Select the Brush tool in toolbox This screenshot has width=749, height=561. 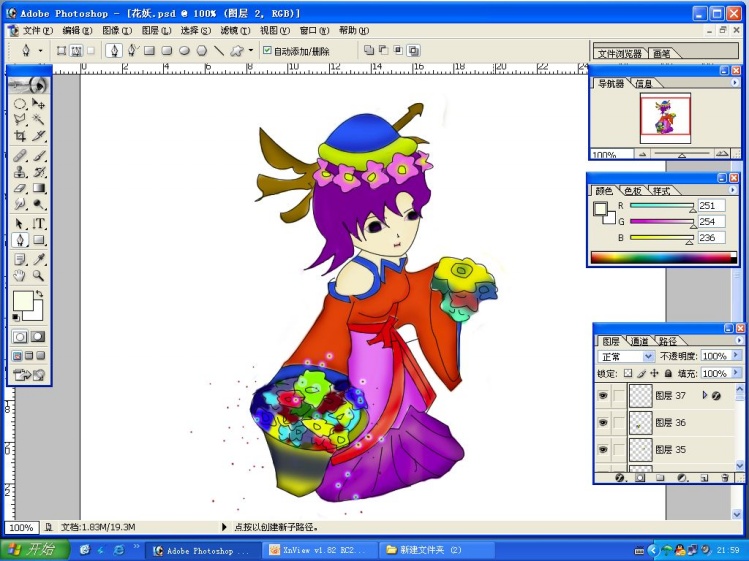click(38, 156)
